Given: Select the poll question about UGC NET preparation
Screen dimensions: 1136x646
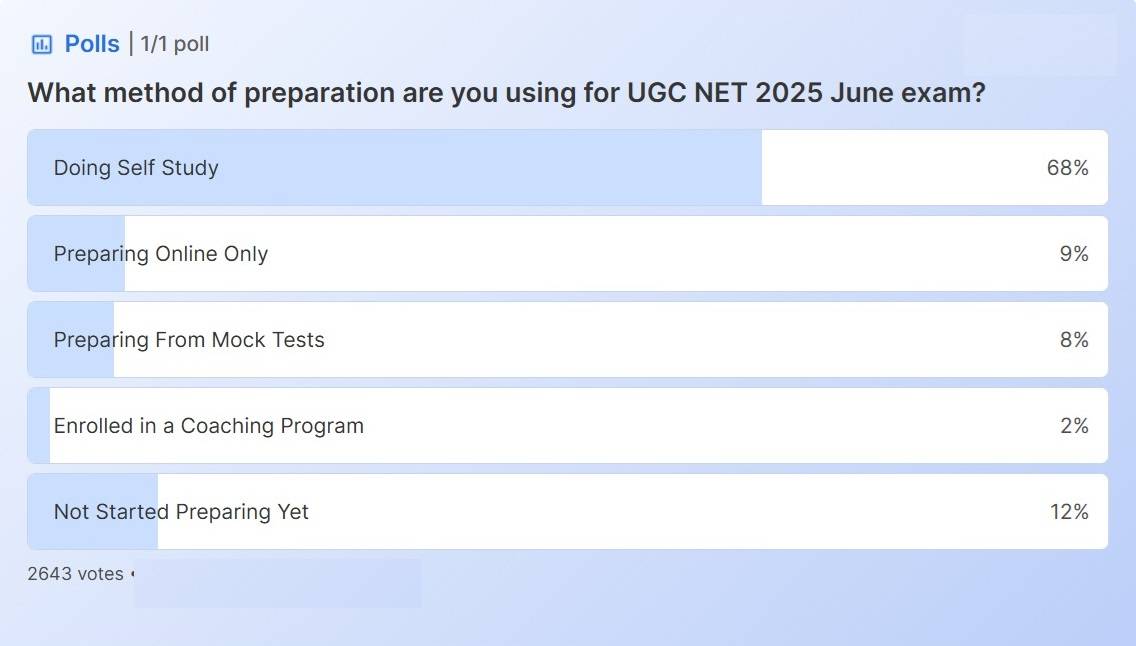Looking at the screenshot, I should 506,93.
